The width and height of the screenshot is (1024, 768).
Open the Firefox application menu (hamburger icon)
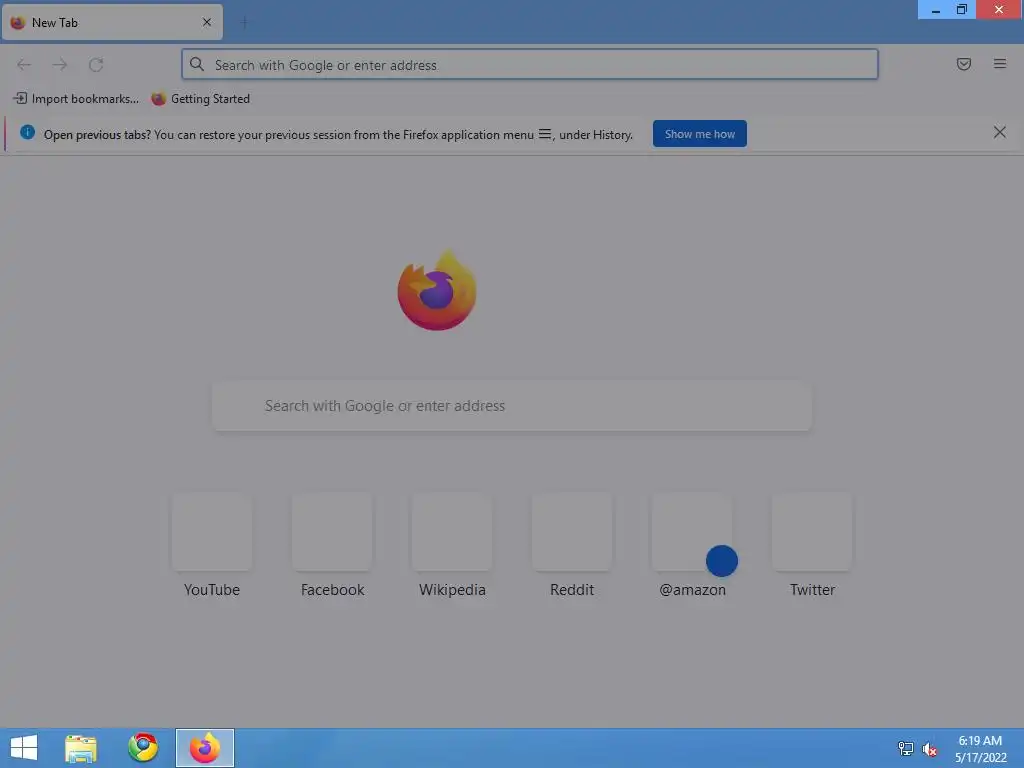click(x=999, y=64)
